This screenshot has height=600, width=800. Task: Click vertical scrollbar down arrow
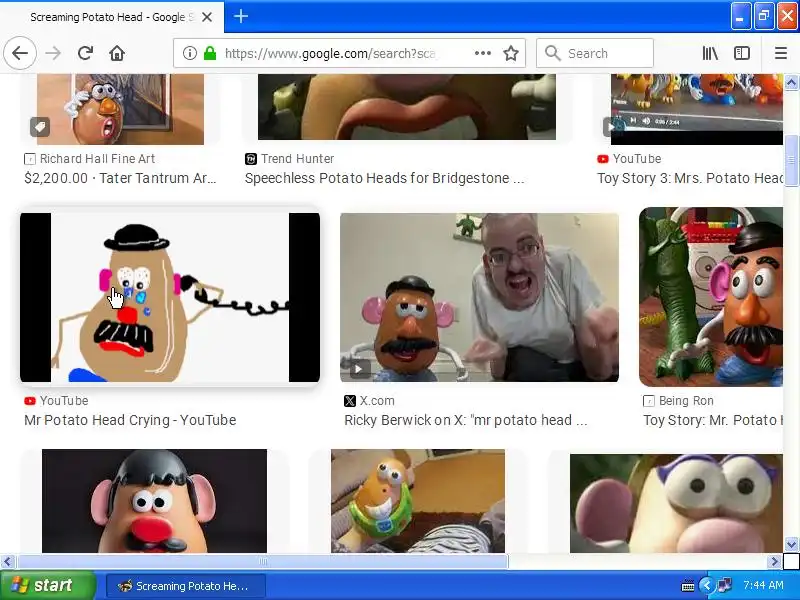(791, 544)
